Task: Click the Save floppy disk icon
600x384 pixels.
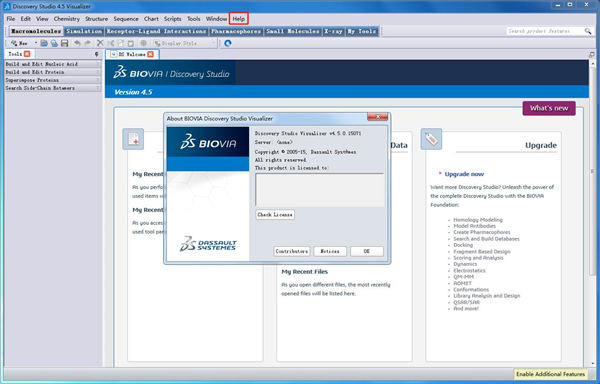Action: [x=64, y=43]
